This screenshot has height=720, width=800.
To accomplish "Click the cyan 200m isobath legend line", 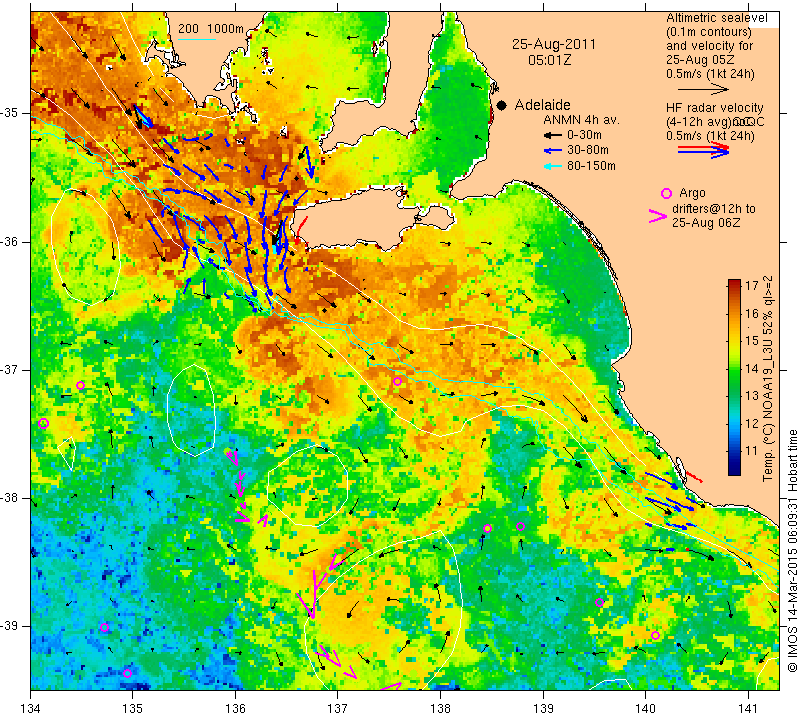I will (197, 39).
